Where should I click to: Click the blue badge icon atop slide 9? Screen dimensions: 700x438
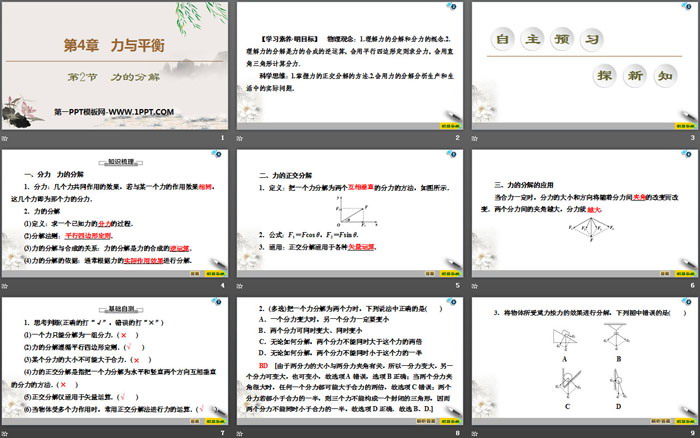coord(687,302)
